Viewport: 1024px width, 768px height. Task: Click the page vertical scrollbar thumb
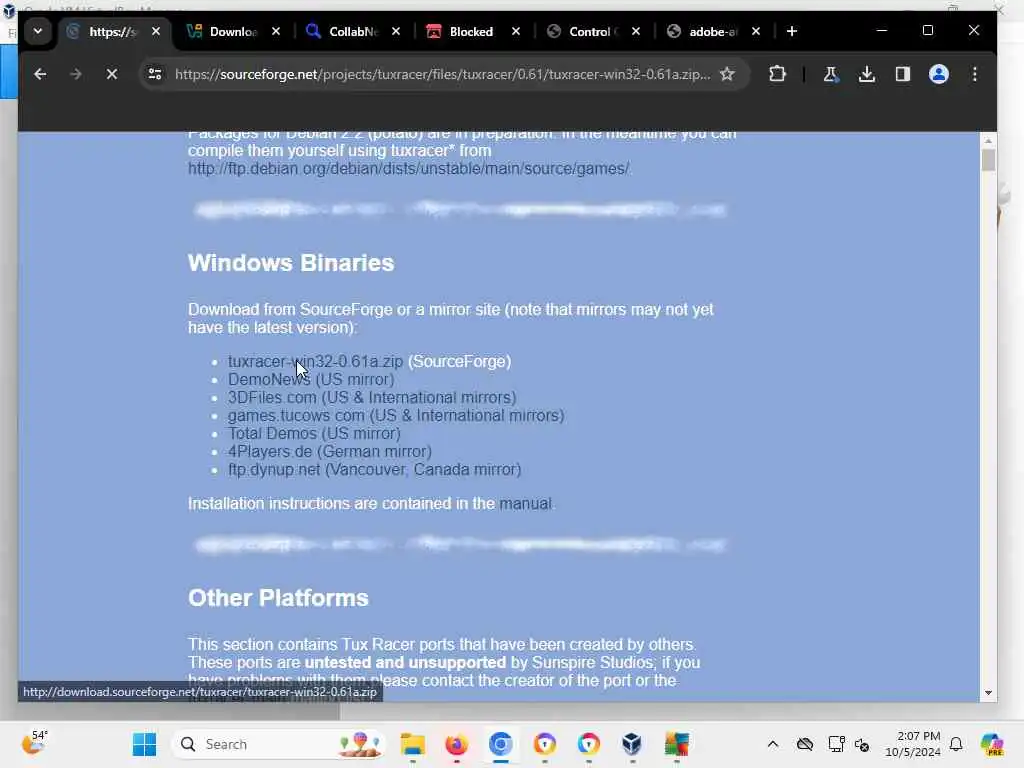coord(988,160)
